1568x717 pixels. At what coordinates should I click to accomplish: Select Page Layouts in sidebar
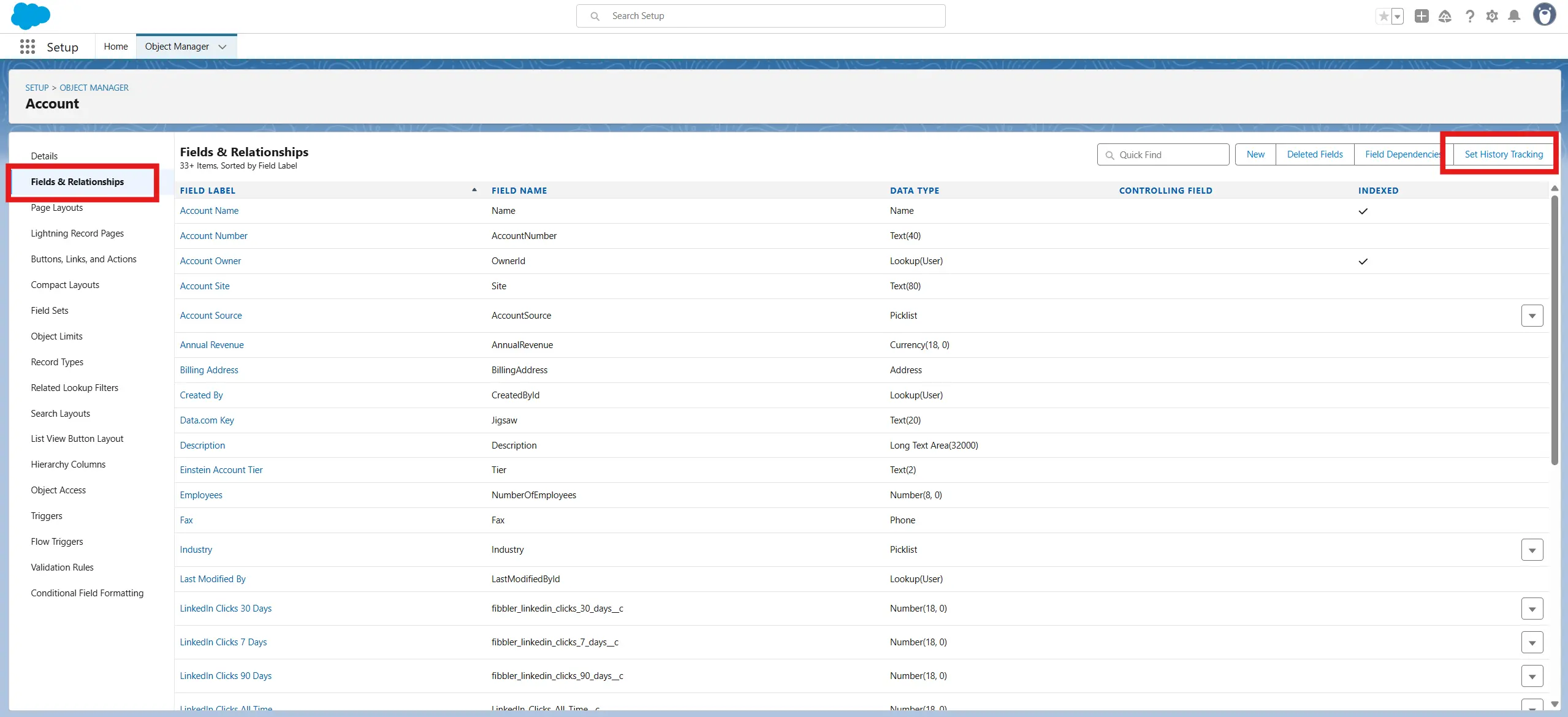point(57,208)
